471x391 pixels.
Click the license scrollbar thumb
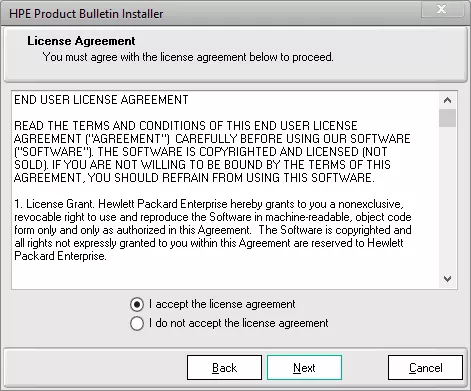click(447, 118)
